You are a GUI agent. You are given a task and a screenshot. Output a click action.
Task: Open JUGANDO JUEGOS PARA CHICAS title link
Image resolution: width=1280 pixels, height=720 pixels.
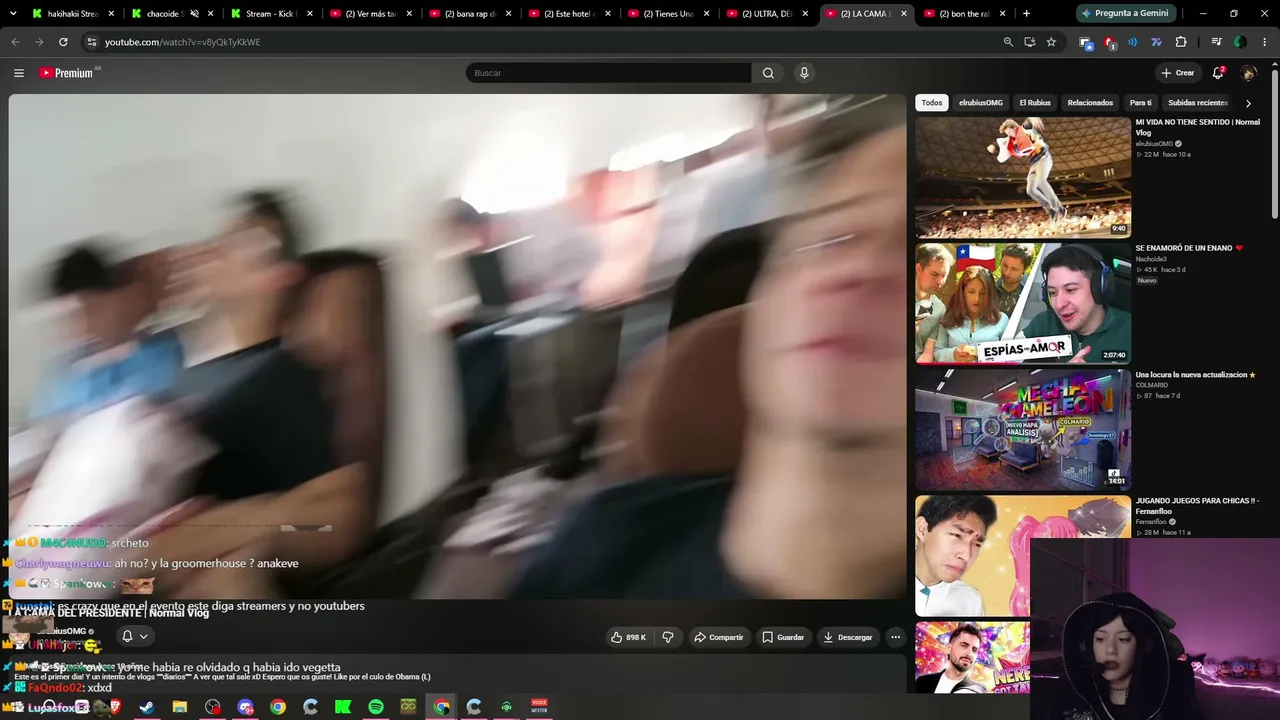(x=1197, y=506)
